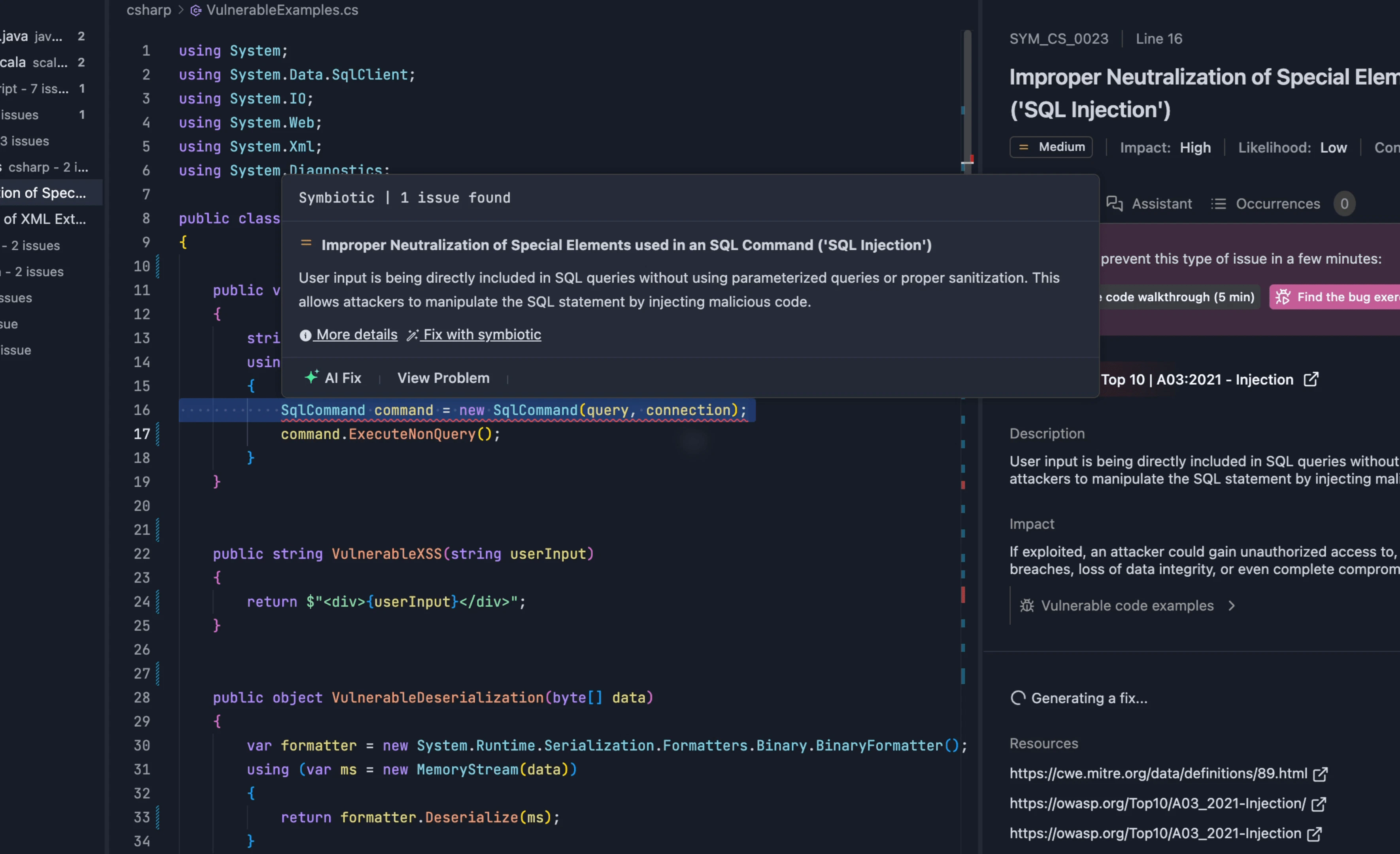Click formatter.Deserialize(ms) on line 33

pos(449,817)
